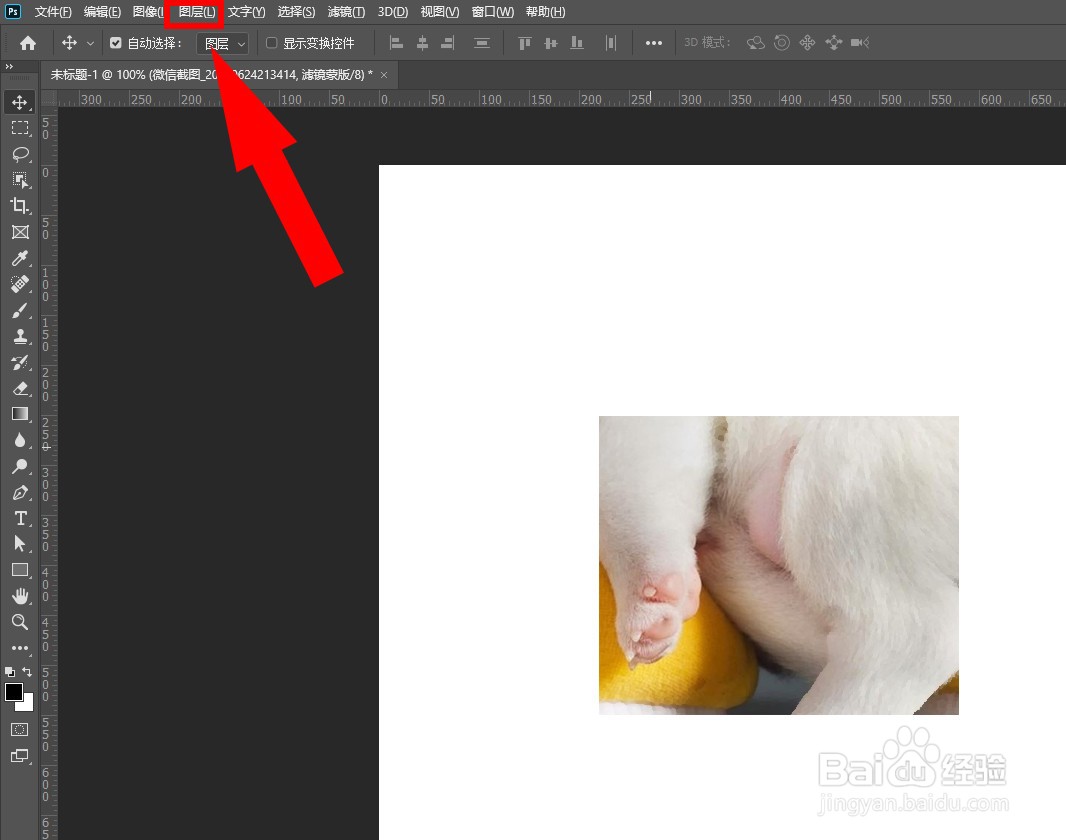Open the 图像 menu
Image resolution: width=1066 pixels, height=840 pixels.
(148, 12)
